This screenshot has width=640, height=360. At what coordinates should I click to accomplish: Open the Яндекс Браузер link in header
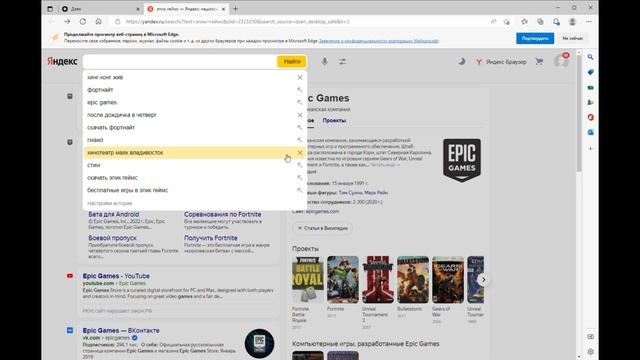[501, 62]
